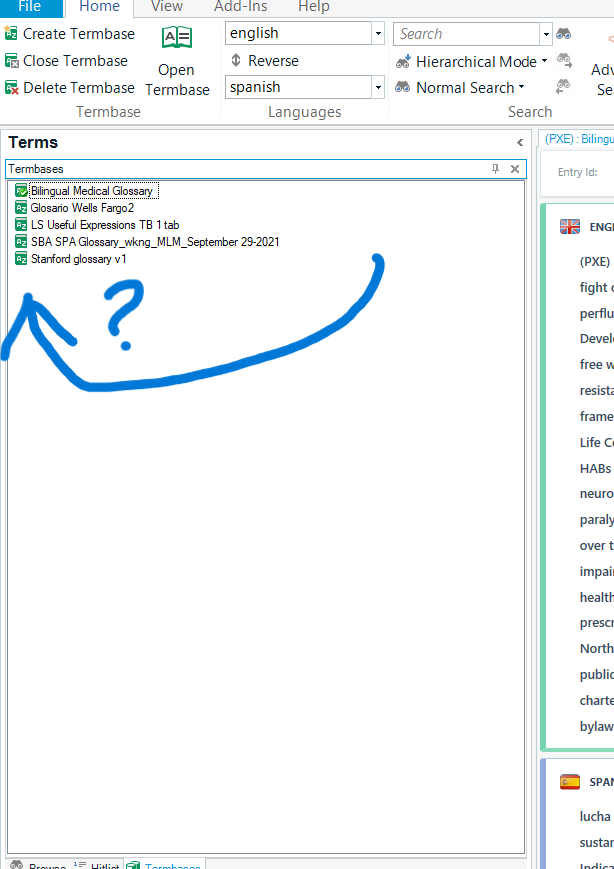Image resolution: width=614 pixels, height=869 pixels.
Task: Click the Stanford glossary v1 termbase icon
Action: click(21, 259)
